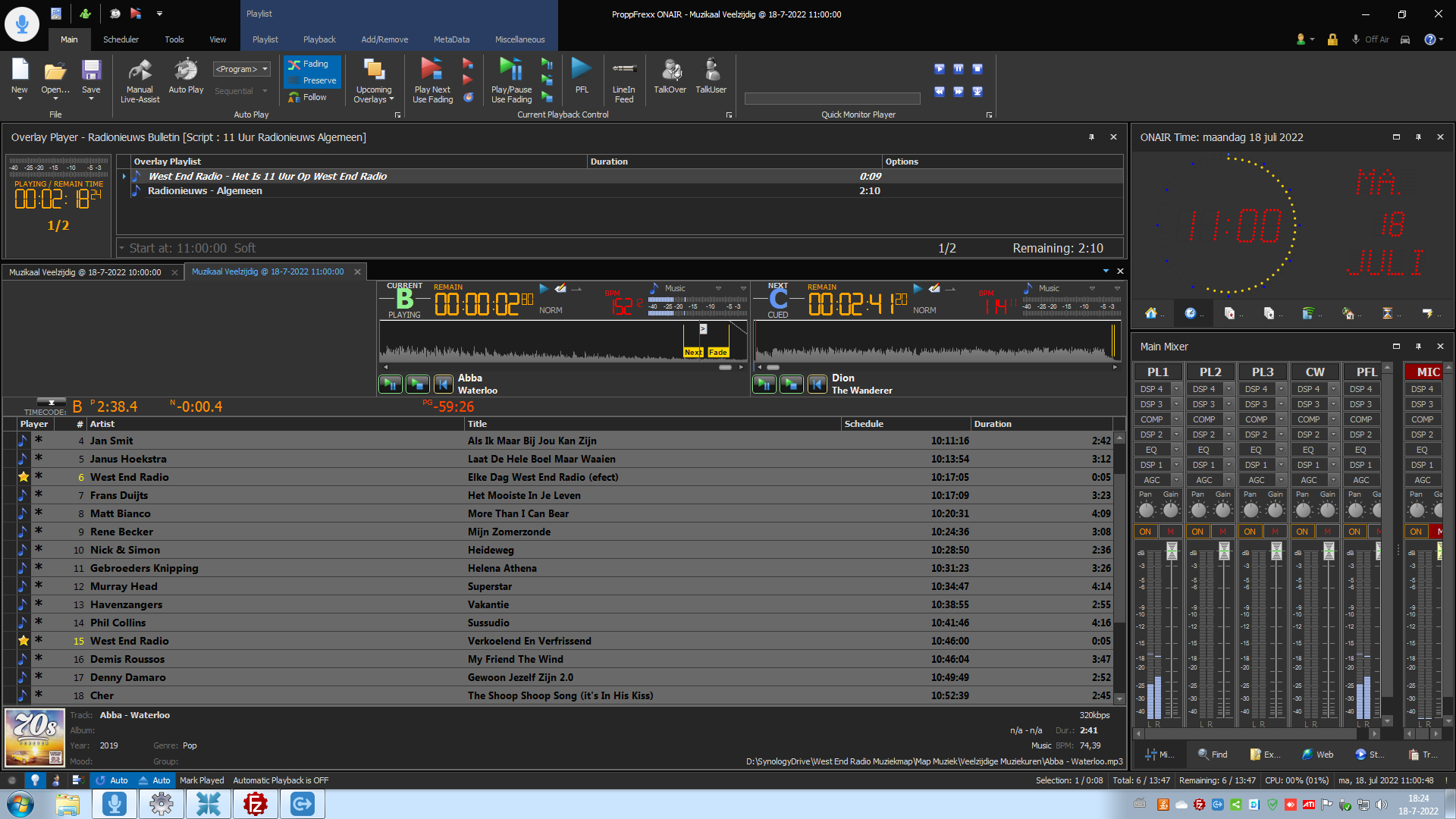Open the Manual Live-Assist mode
1456x819 pixels.
[140, 80]
